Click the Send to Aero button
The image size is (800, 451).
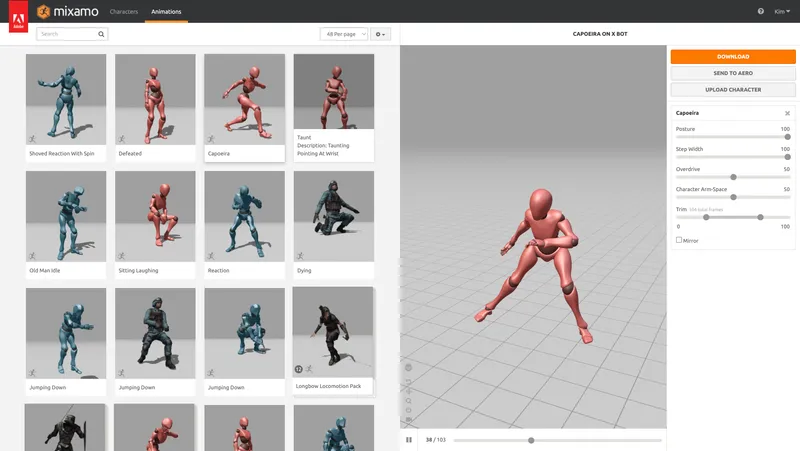coord(733,73)
